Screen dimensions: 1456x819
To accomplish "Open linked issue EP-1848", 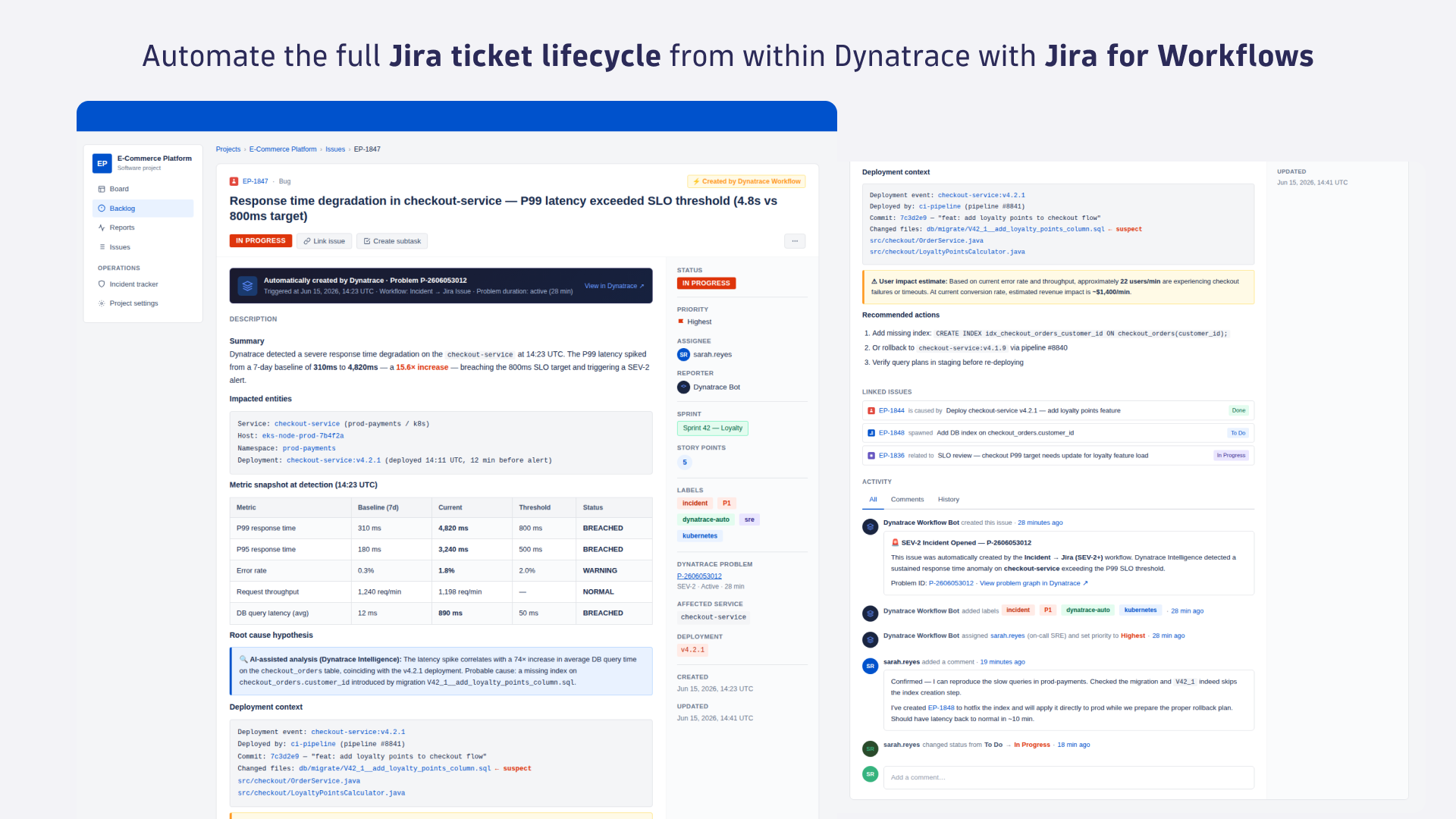I will (891, 433).
